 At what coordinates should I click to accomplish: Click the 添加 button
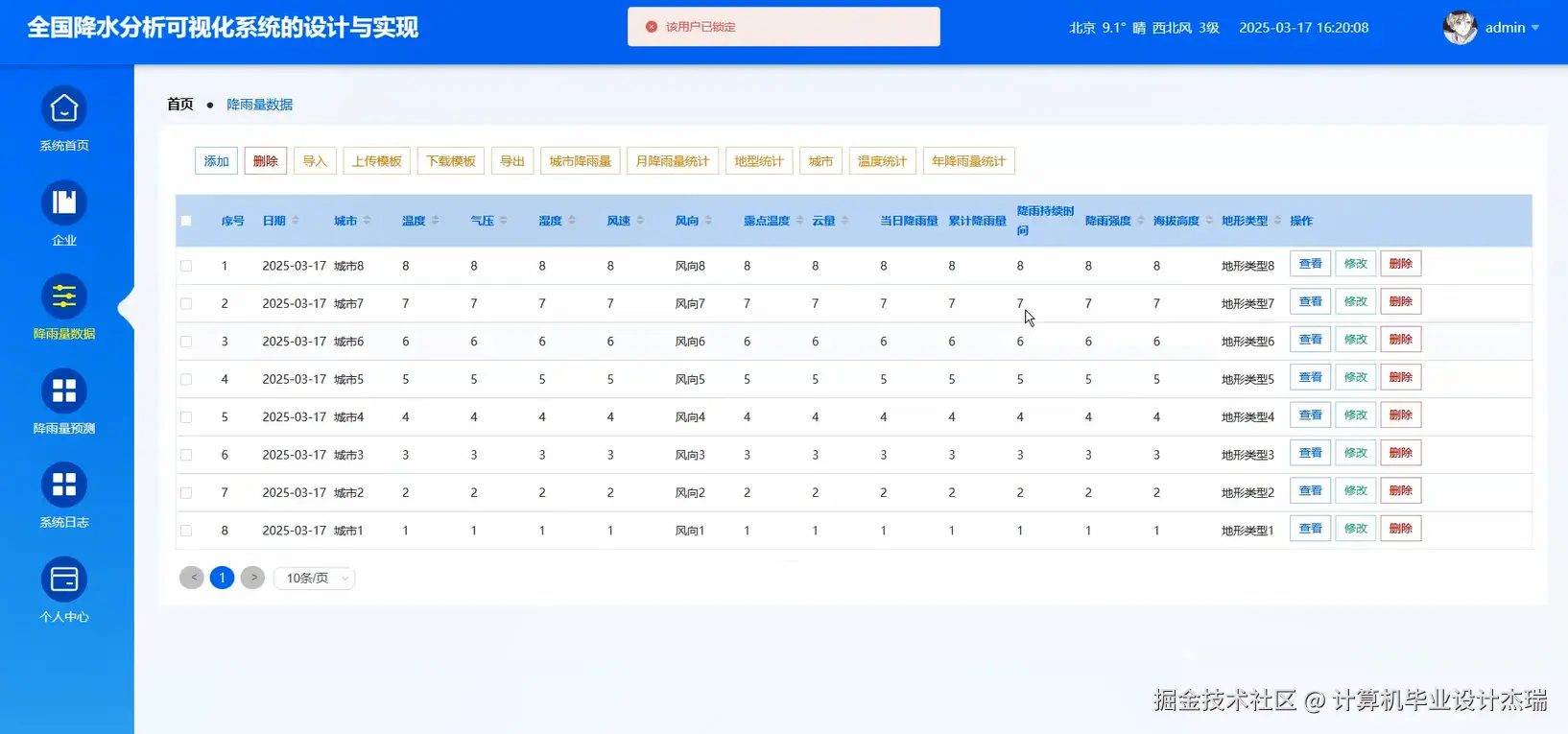click(216, 161)
